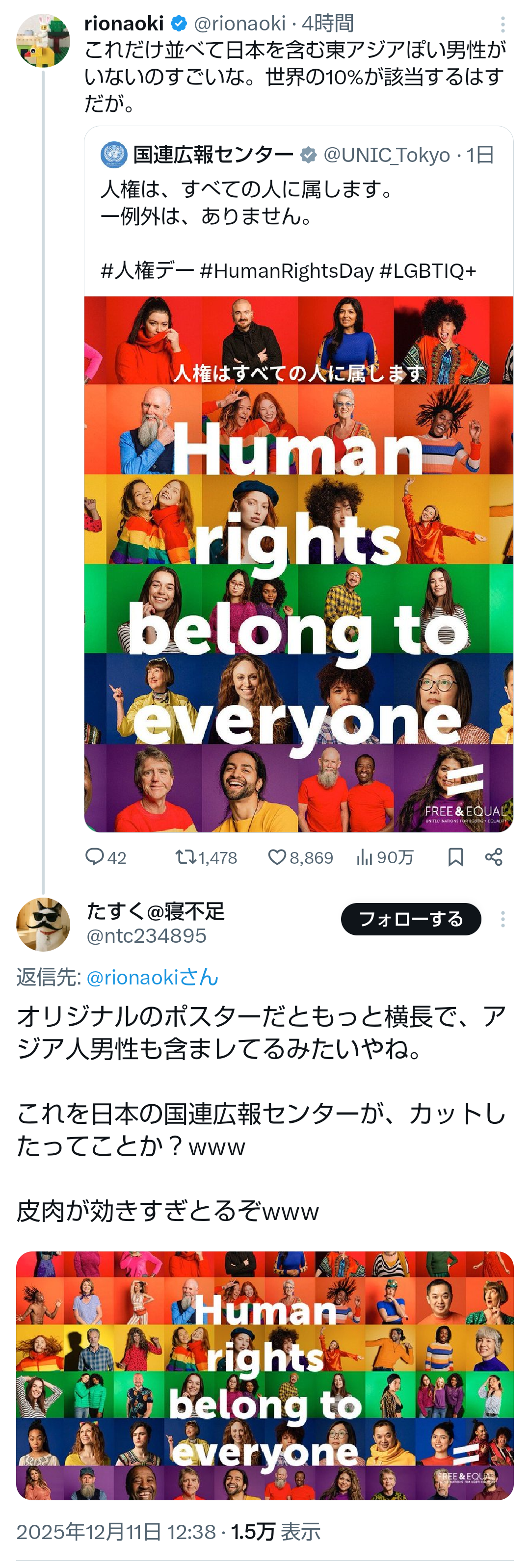Tap the repost icon showing 1,478

point(185,857)
